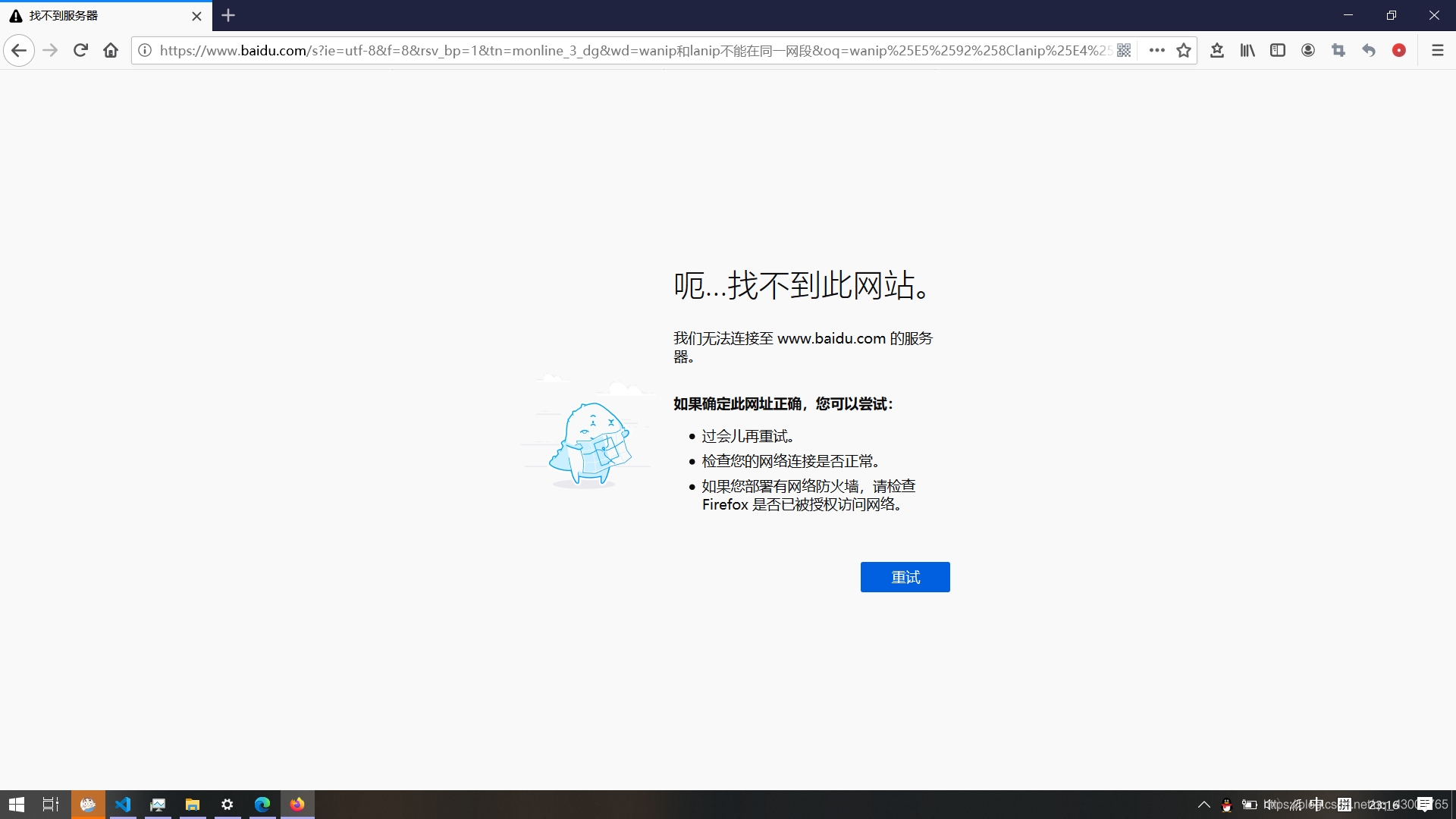Open page actions three-dots menu
This screenshot has height=819, width=1456.
pyautogui.click(x=1156, y=51)
